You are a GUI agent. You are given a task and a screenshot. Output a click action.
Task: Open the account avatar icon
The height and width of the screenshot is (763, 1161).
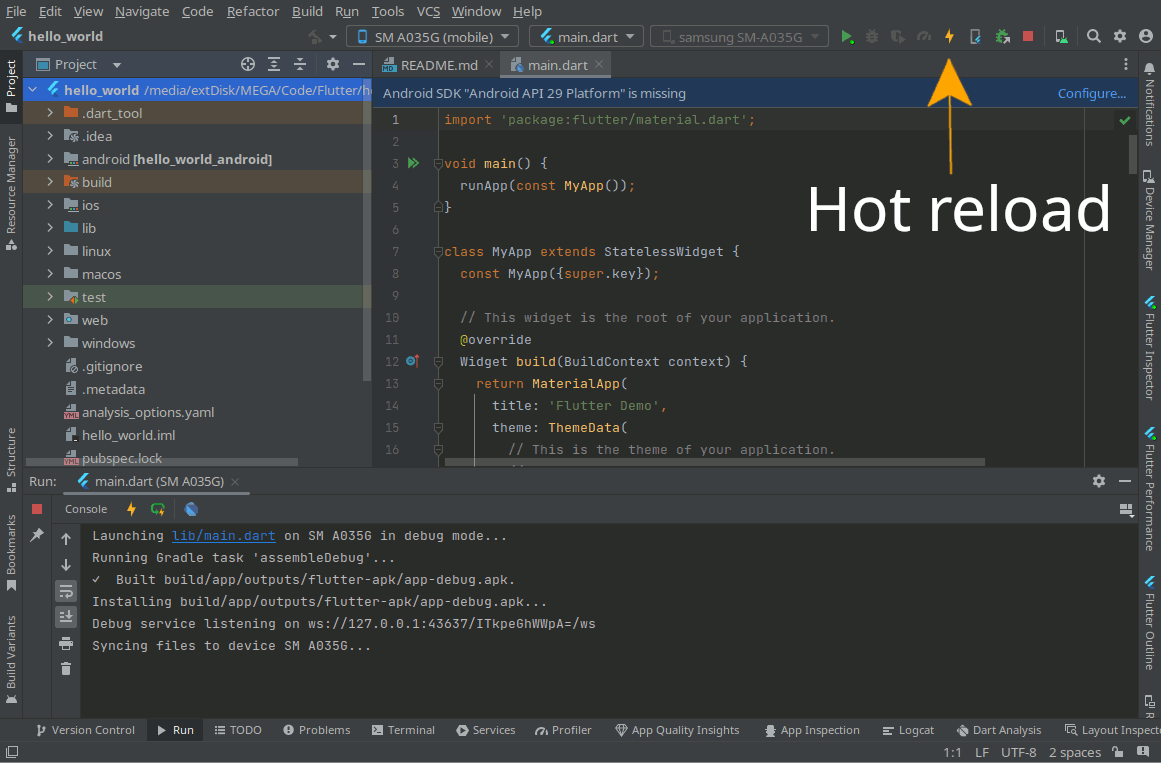1145,36
